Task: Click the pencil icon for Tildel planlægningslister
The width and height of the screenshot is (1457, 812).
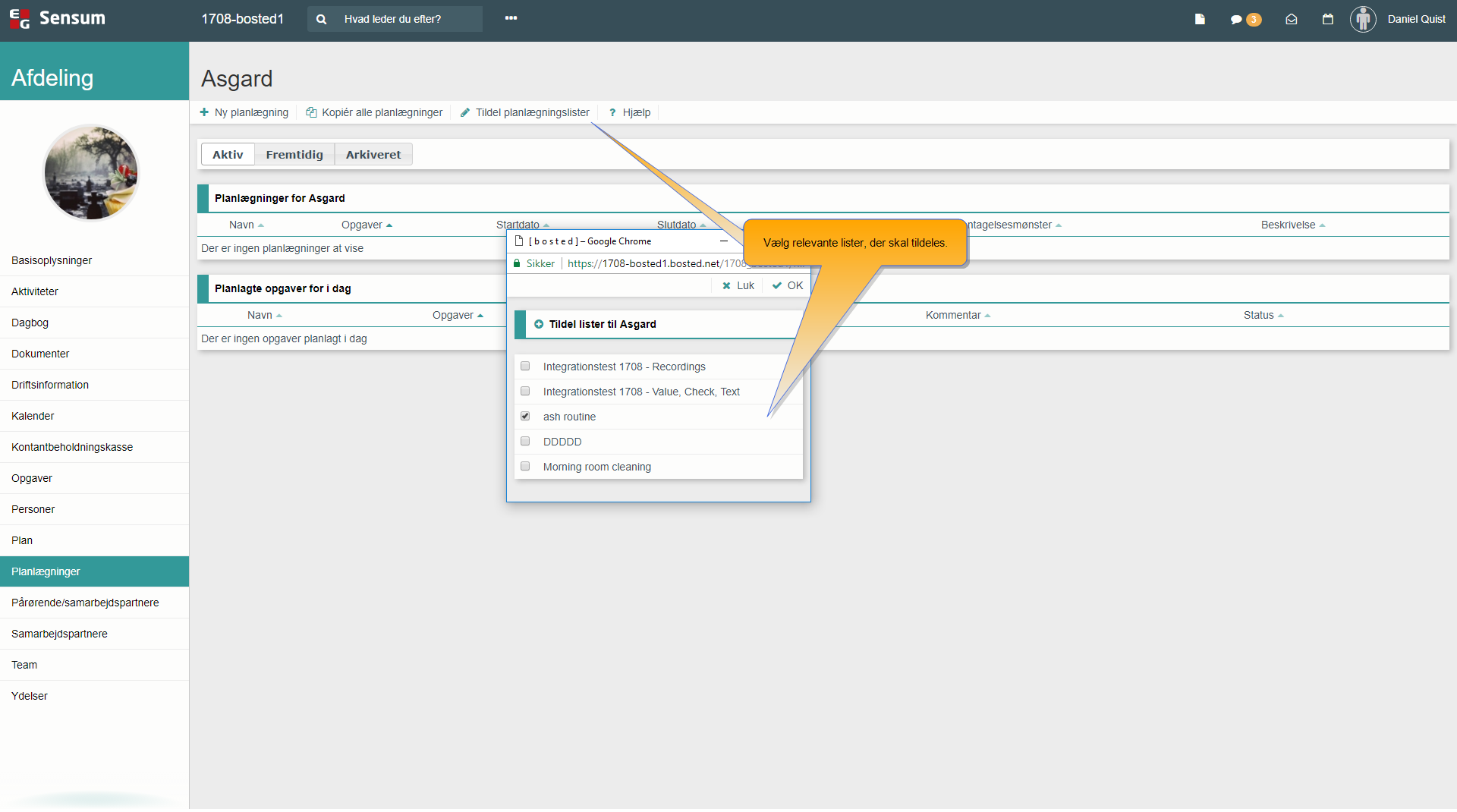Action: 465,112
